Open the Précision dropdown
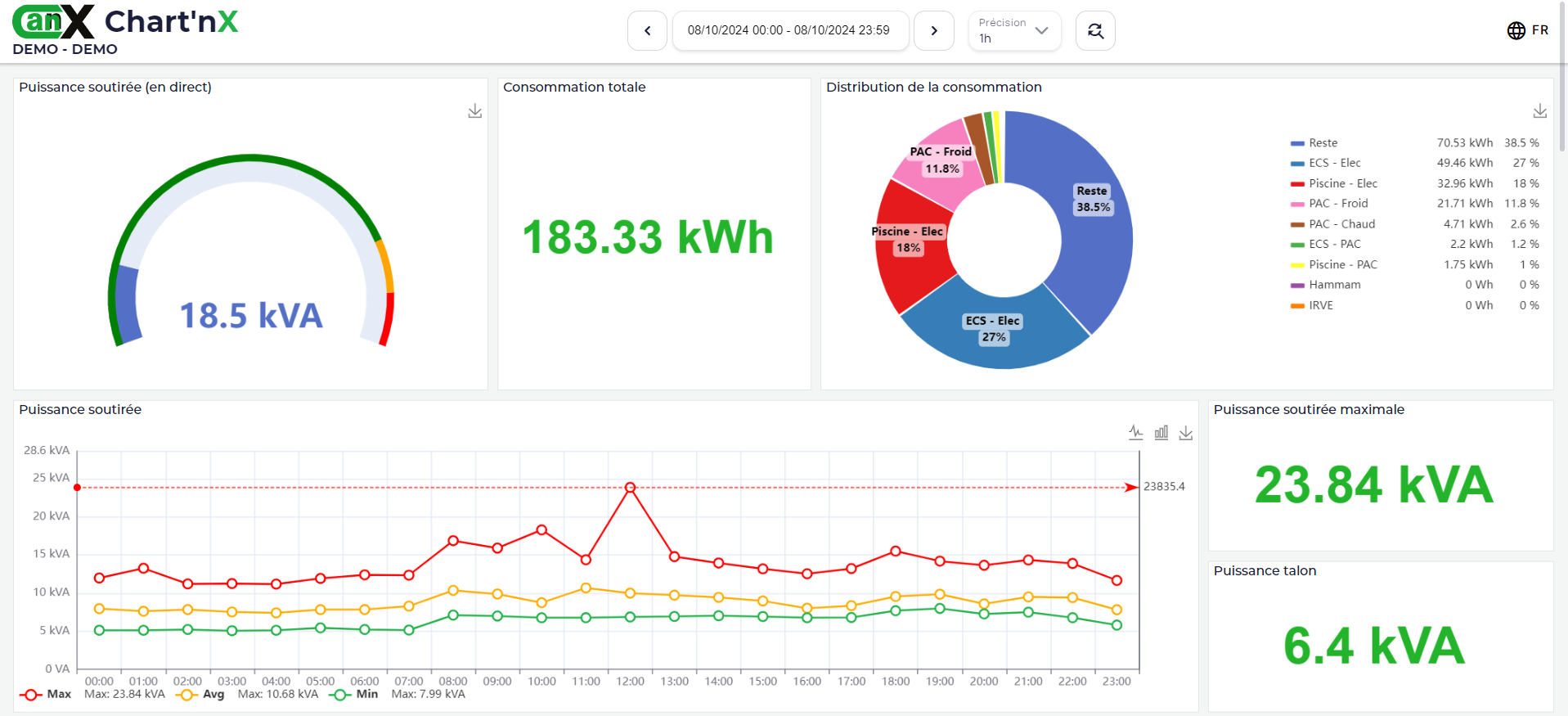The height and width of the screenshot is (716, 1568). [x=1014, y=31]
